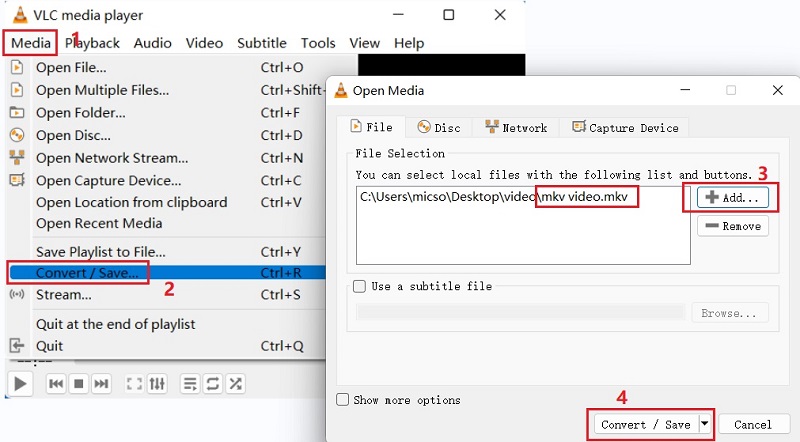Click VLC cone icon in title bar
The width and height of the screenshot is (800, 442).
(x=20, y=15)
